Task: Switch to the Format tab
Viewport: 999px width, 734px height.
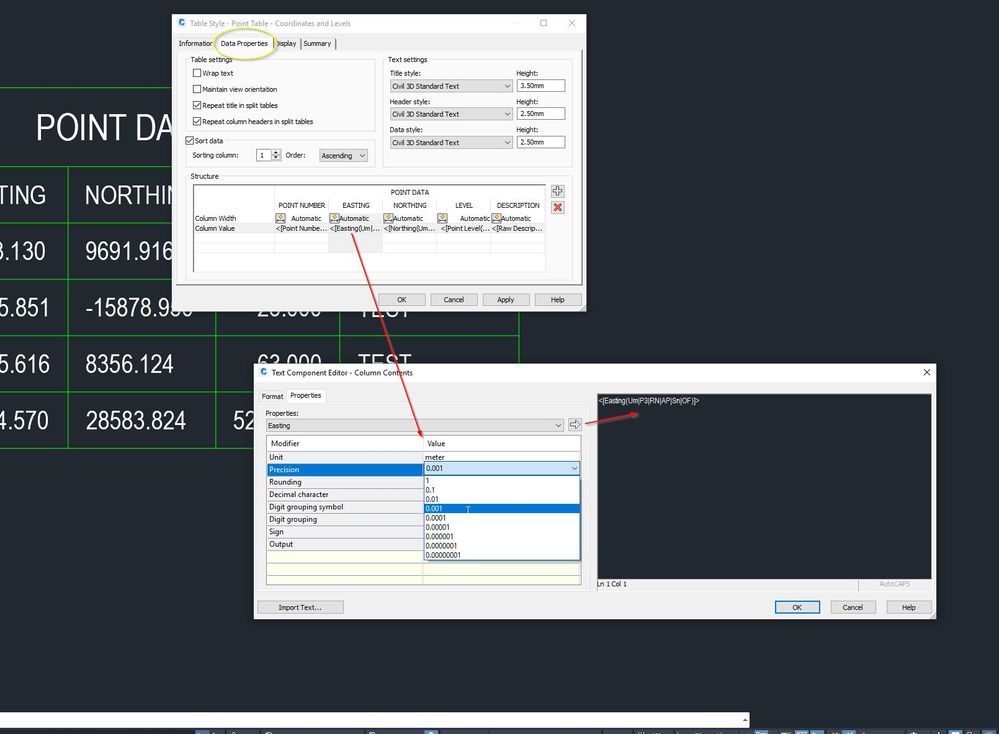Action: point(272,396)
